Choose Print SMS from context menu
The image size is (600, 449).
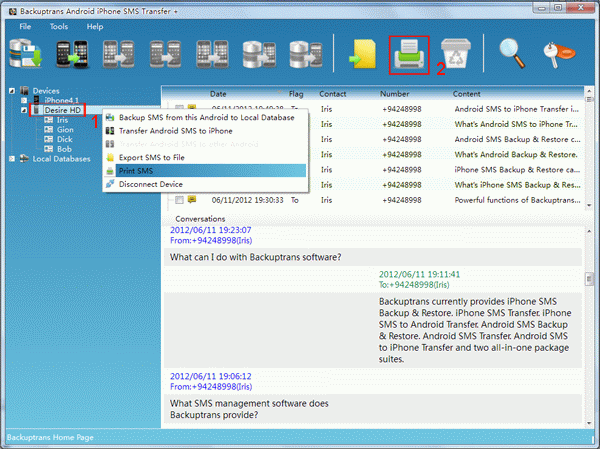tap(138, 171)
